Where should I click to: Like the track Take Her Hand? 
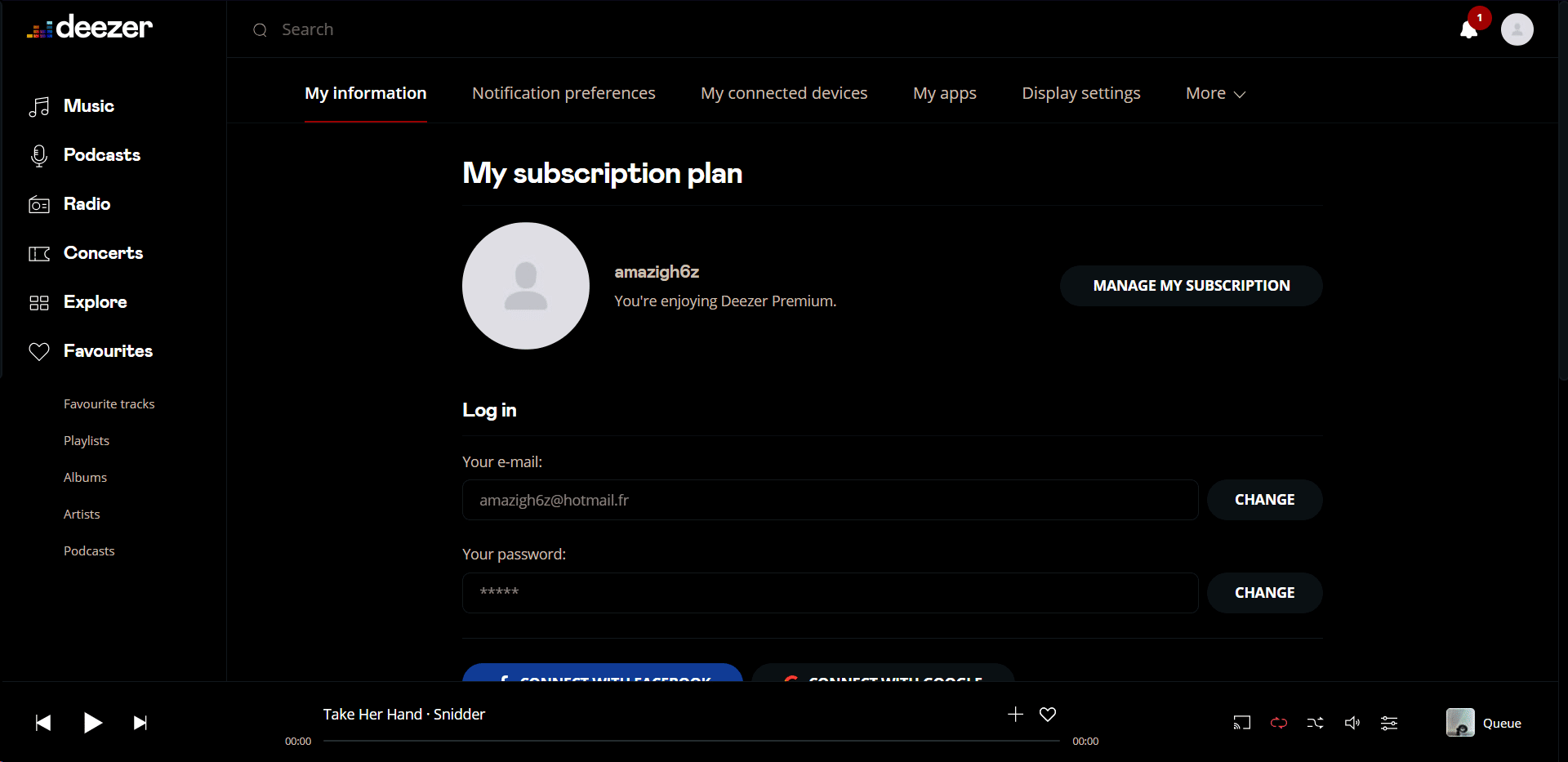pos(1048,715)
